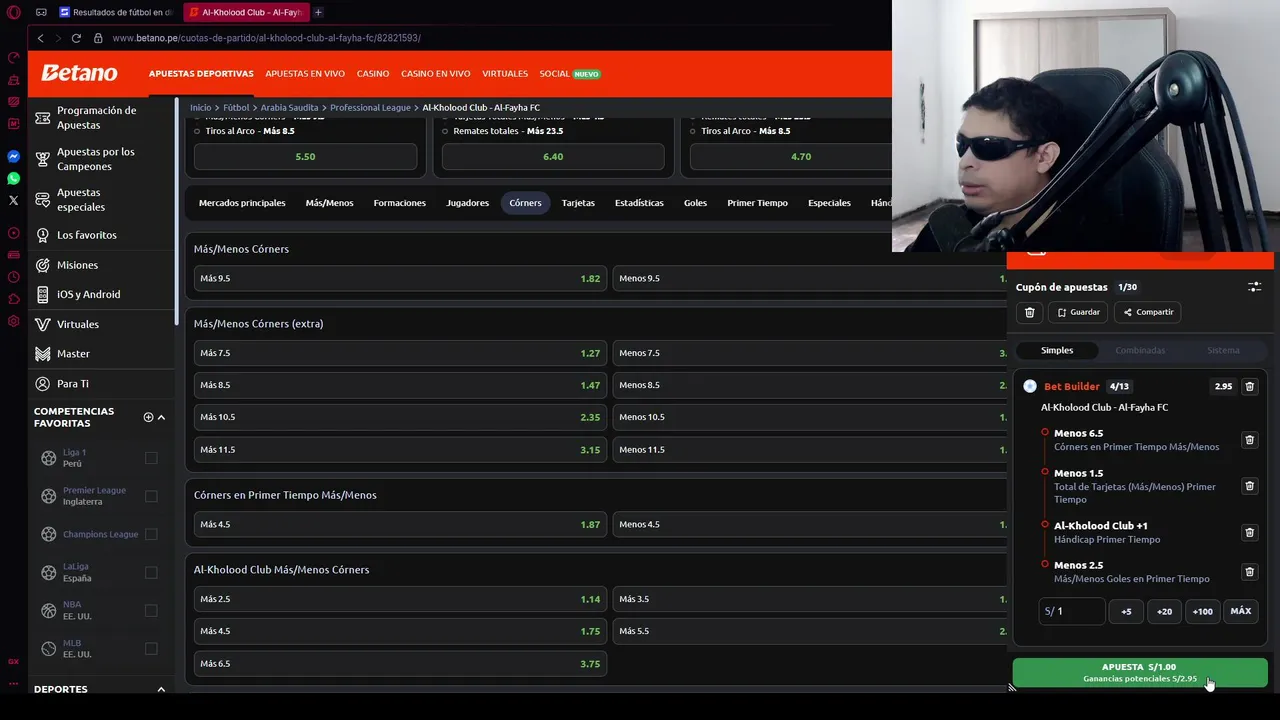Viewport: 1280px width, 720px height.
Task: Open the Primer Tiempo market tab
Action: pos(757,203)
